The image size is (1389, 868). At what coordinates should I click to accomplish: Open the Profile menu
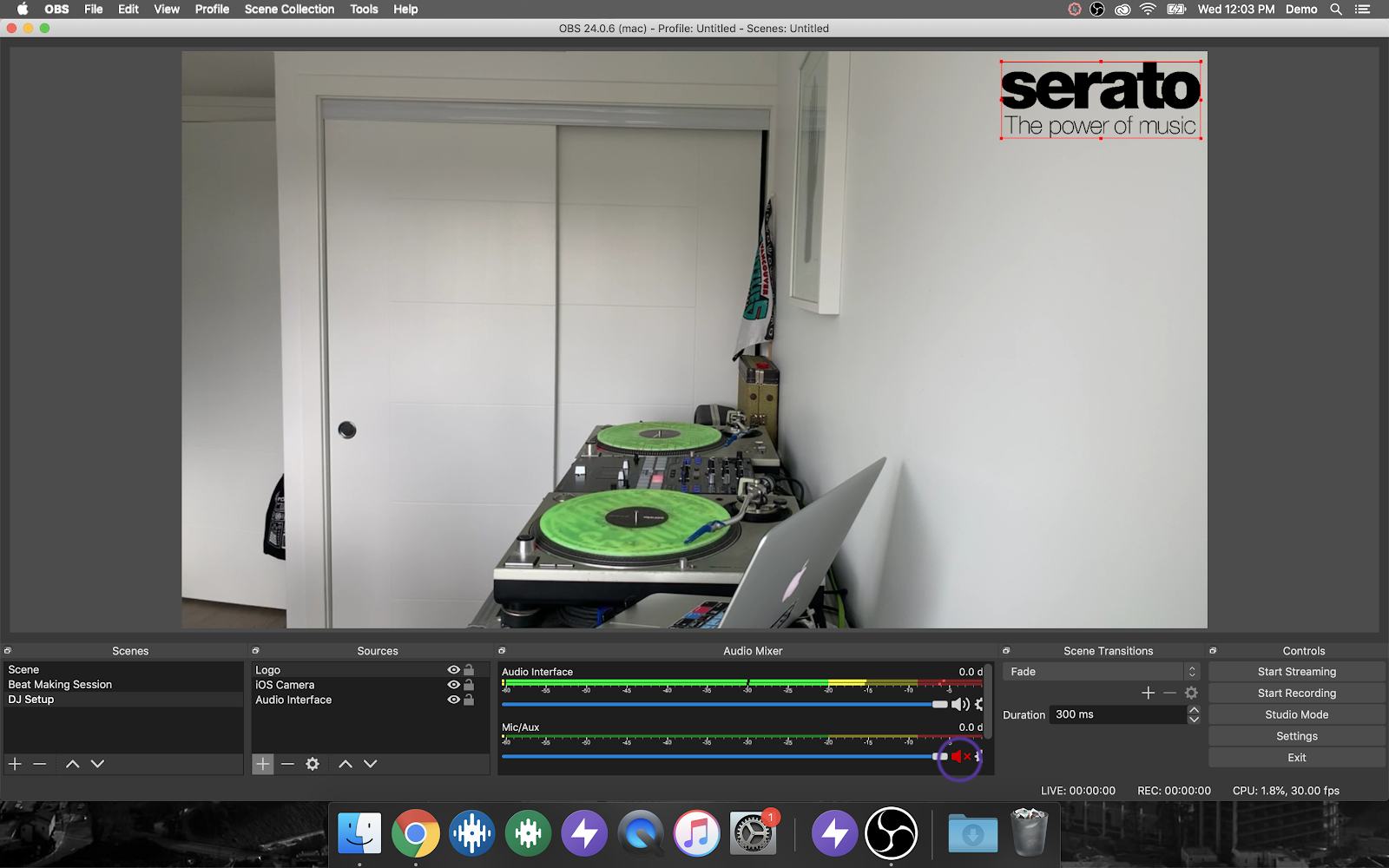point(212,10)
